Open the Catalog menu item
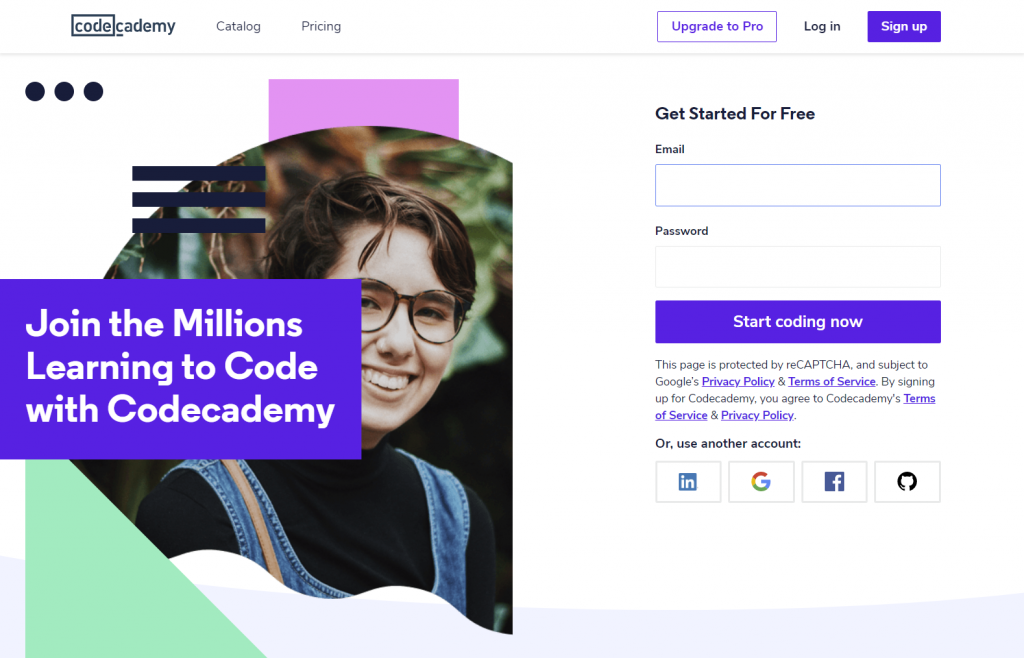Screen dimensions: 1024x658 point(238,26)
